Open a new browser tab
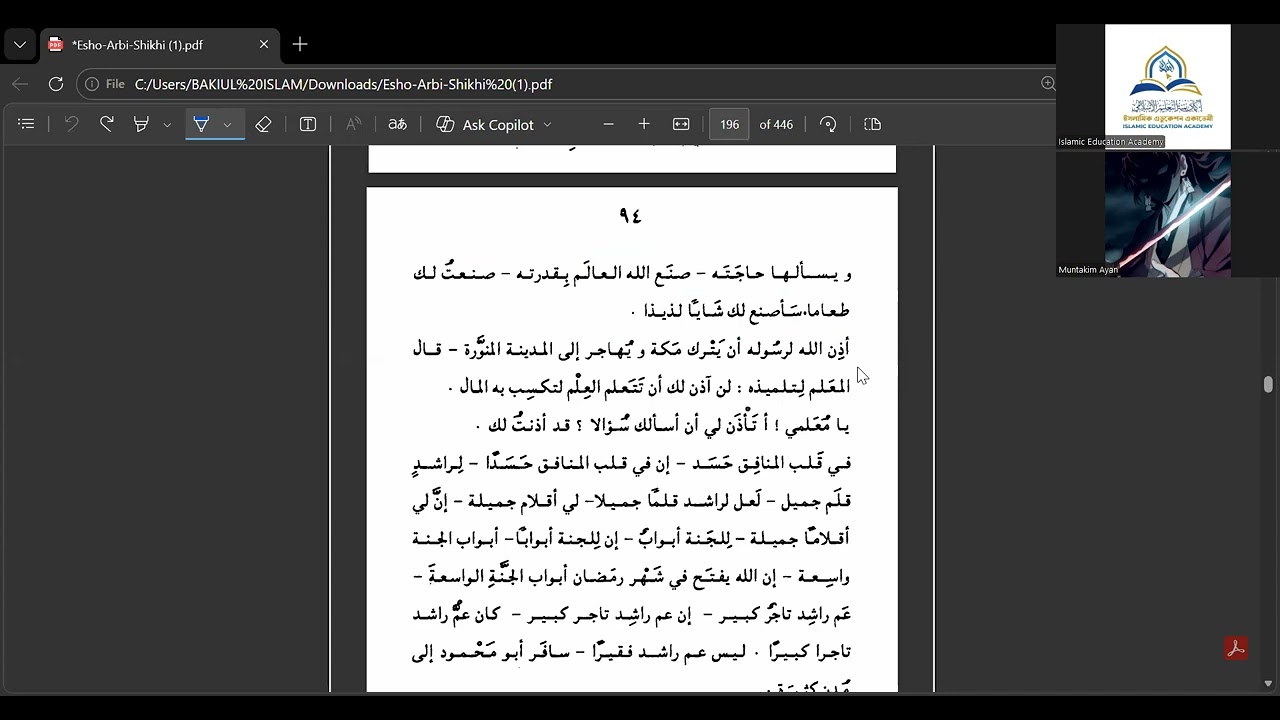 (300, 45)
